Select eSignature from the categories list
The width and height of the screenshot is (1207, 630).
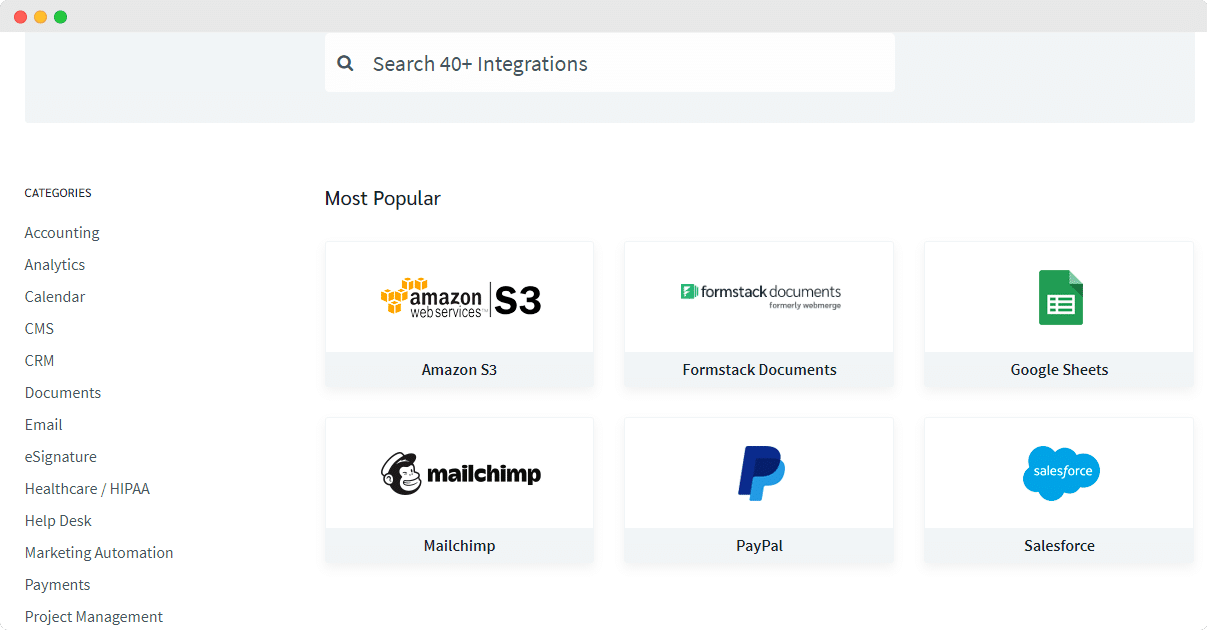pos(60,456)
